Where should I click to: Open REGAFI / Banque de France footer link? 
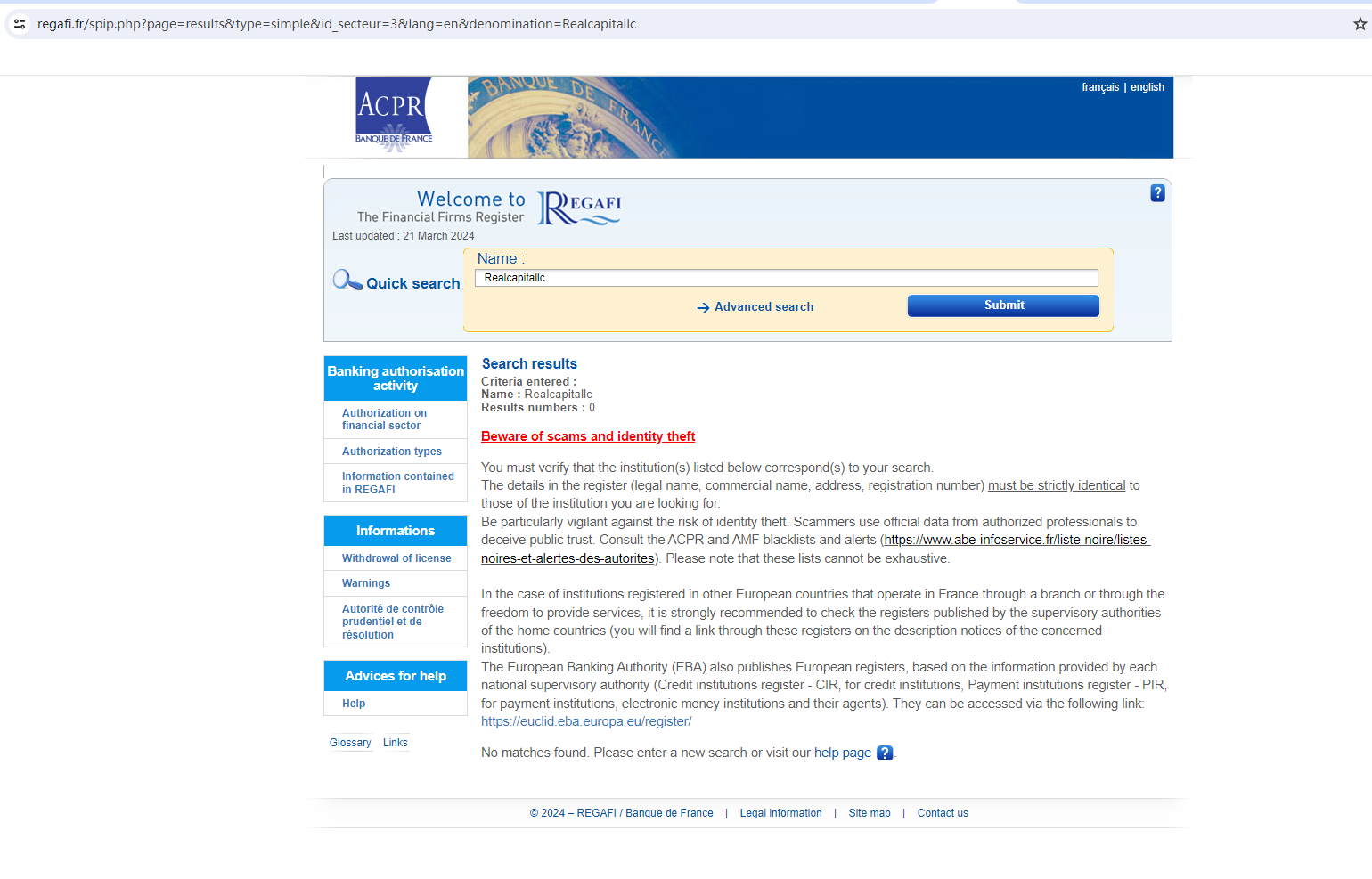click(x=622, y=813)
